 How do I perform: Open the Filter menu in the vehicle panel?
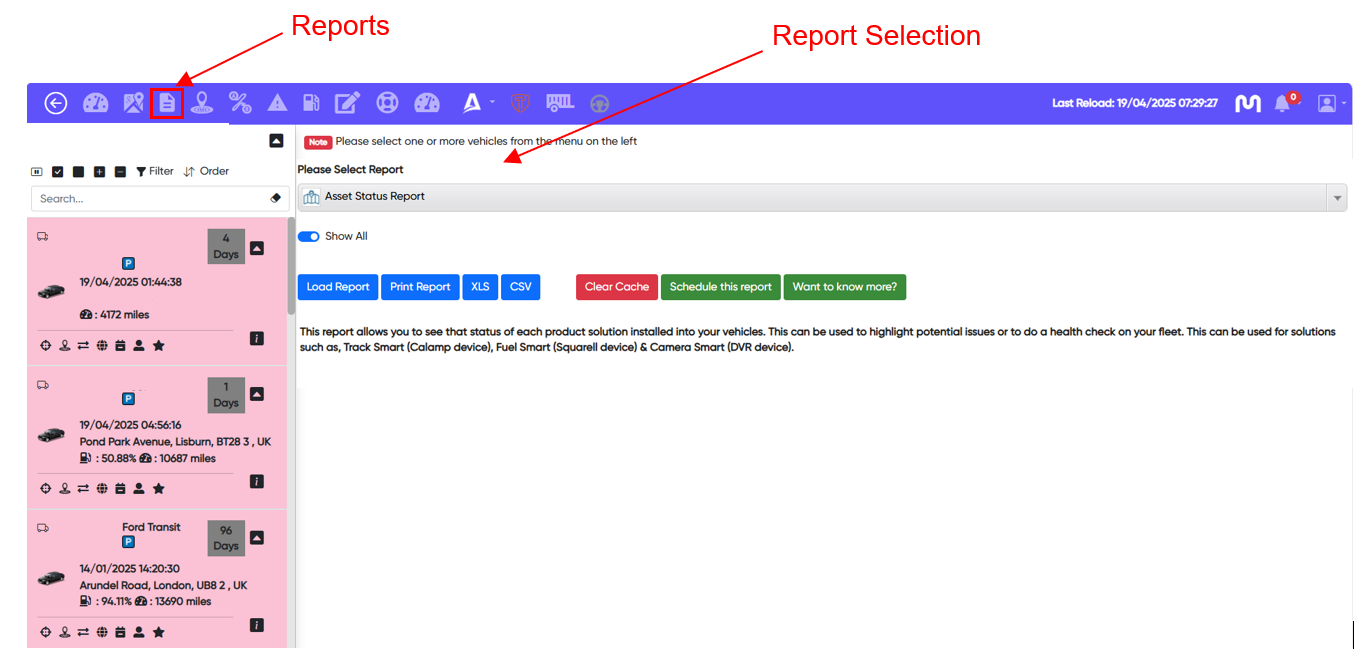(154, 171)
